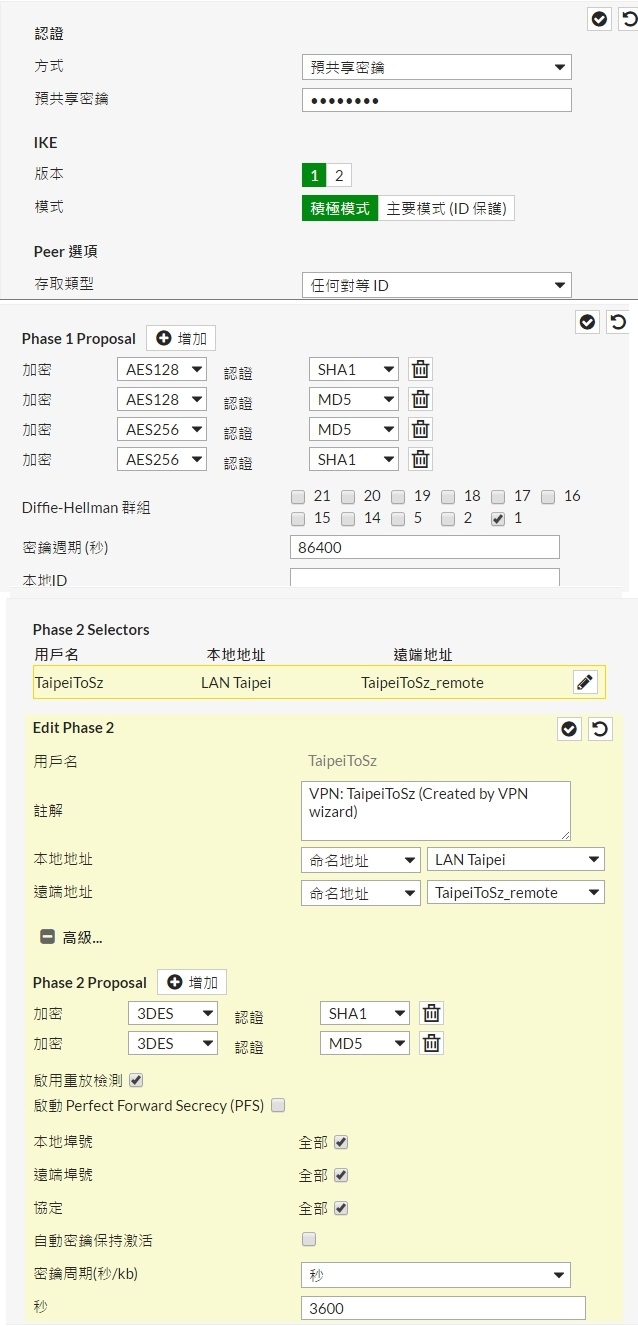Enable Diffie-Hellman group 14 checkbox

tap(348, 519)
